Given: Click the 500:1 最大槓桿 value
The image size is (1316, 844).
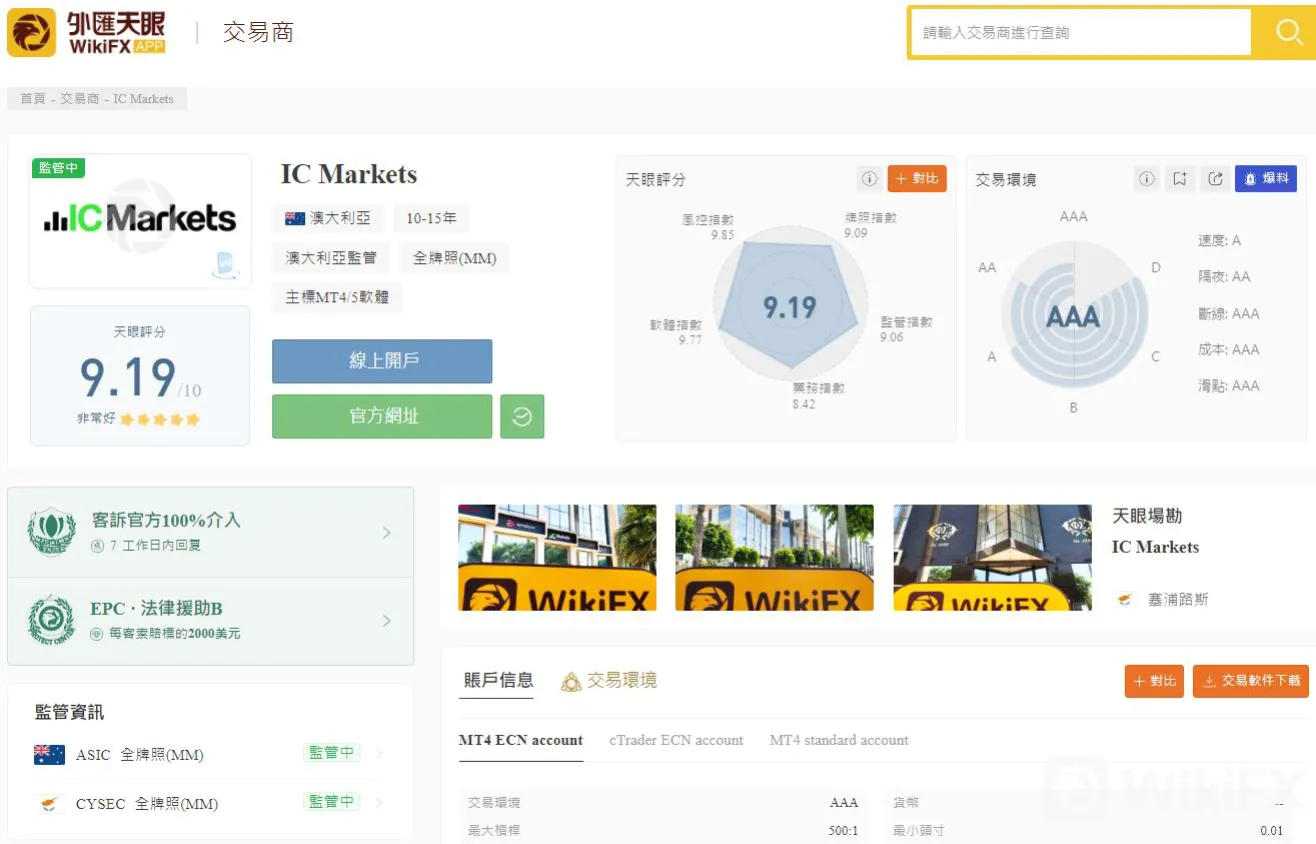Looking at the screenshot, I should click(x=843, y=831).
